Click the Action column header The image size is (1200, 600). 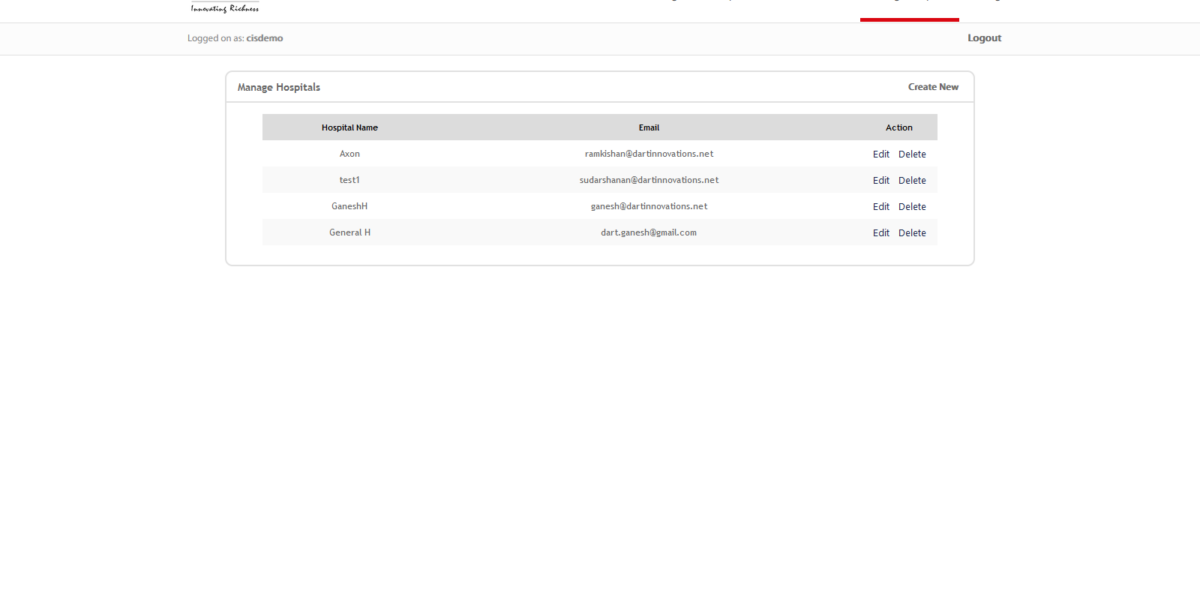pyautogui.click(x=898, y=127)
